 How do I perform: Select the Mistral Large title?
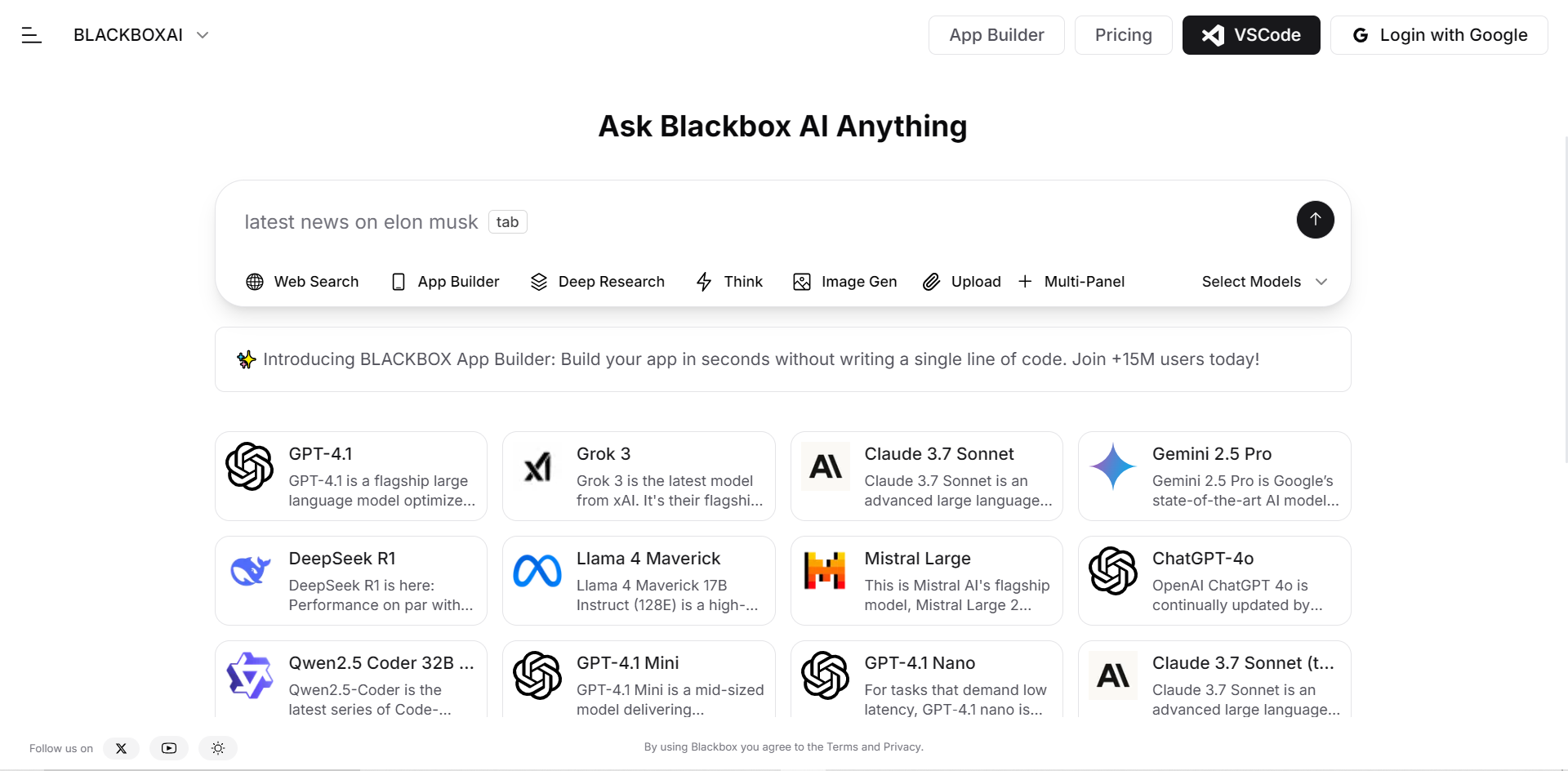pos(918,559)
